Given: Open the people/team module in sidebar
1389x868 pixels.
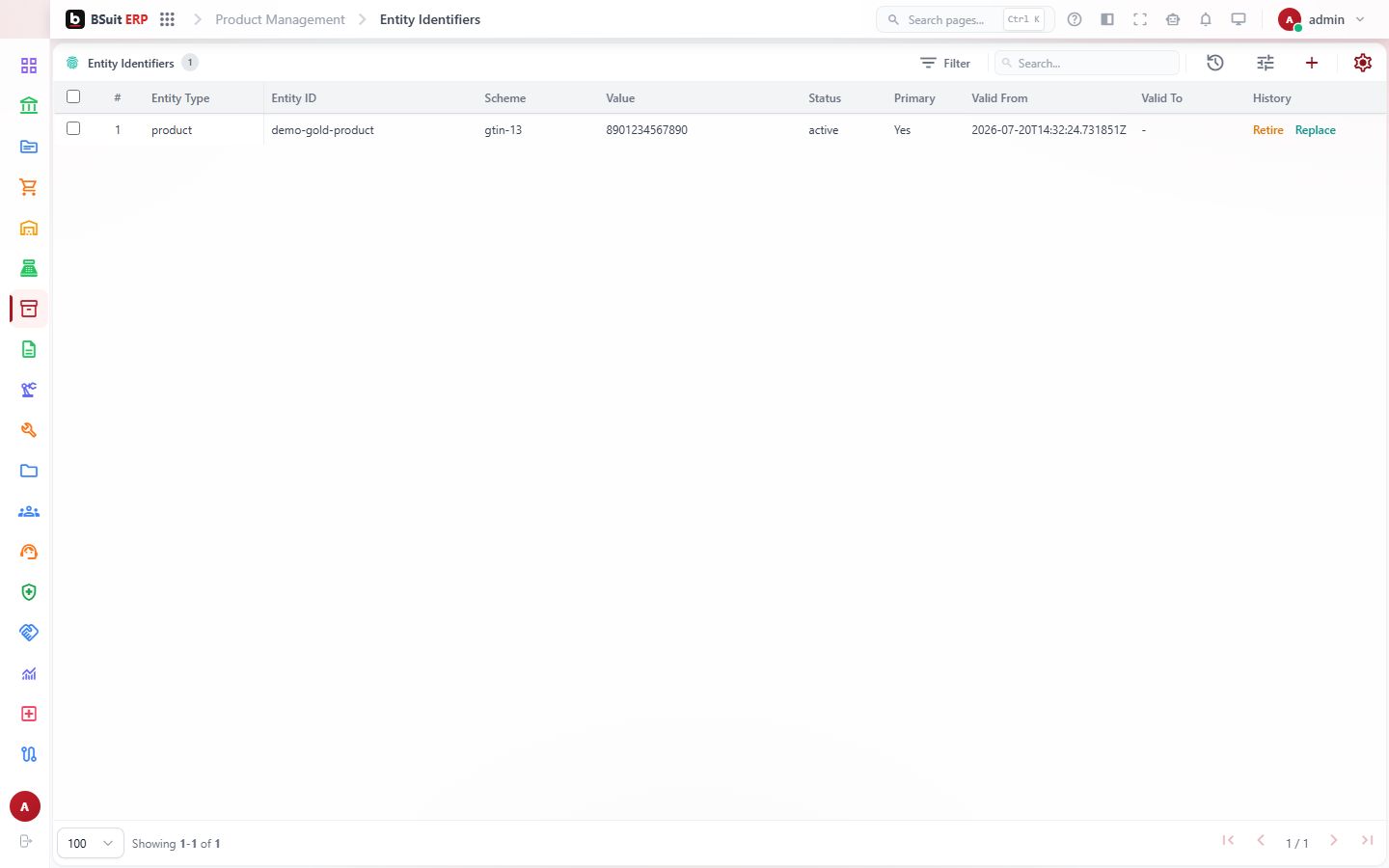Looking at the screenshot, I should click(29, 511).
